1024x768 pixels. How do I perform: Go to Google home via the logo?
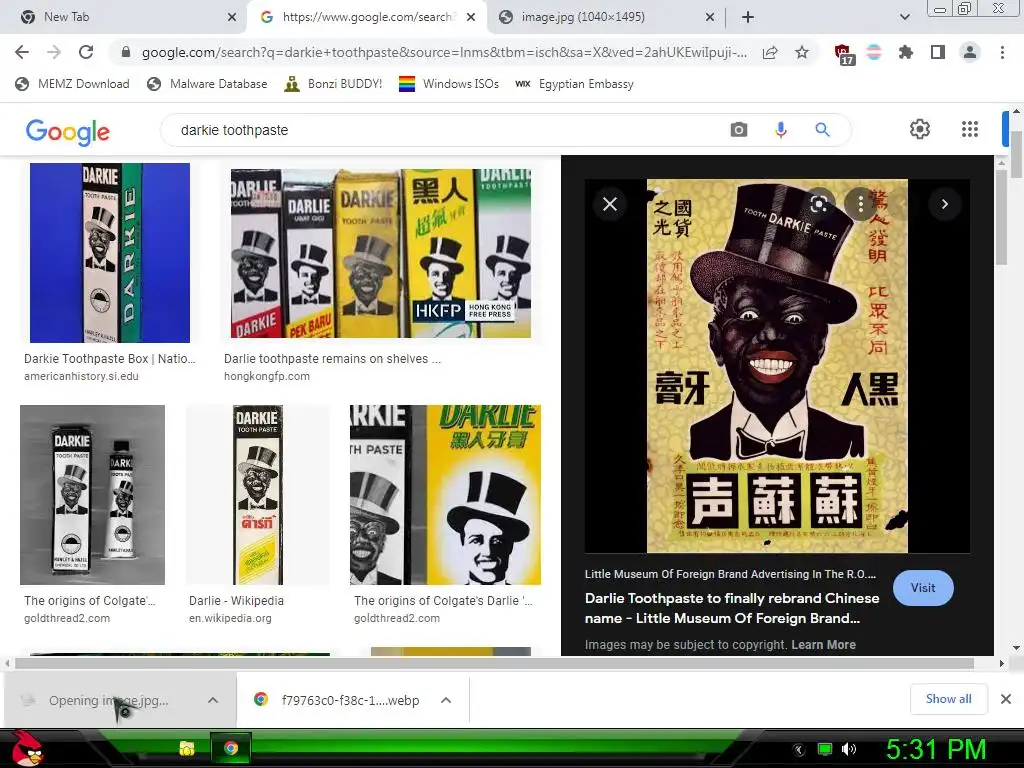(x=68, y=131)
